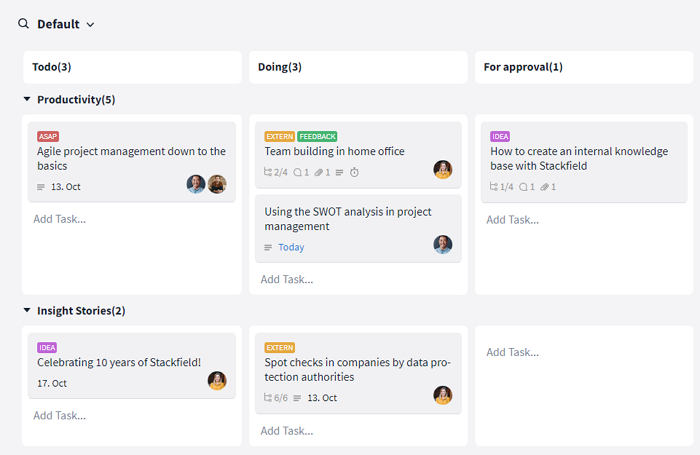Add Task in Productivity Todo column

coord(60,219)
